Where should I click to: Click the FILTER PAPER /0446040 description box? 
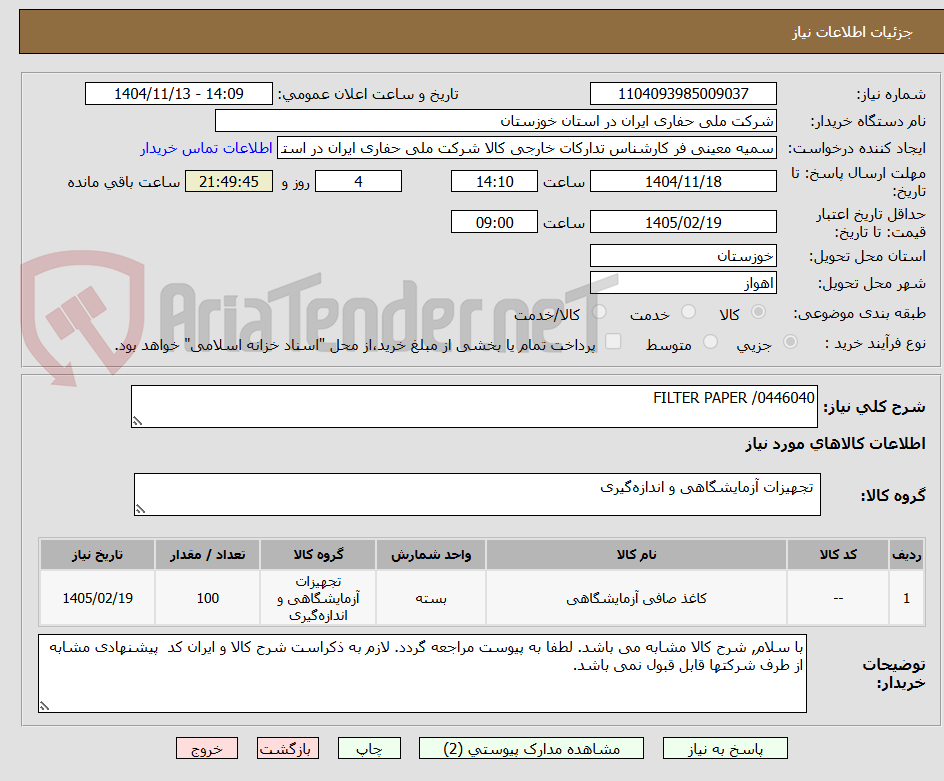point(474,406)
